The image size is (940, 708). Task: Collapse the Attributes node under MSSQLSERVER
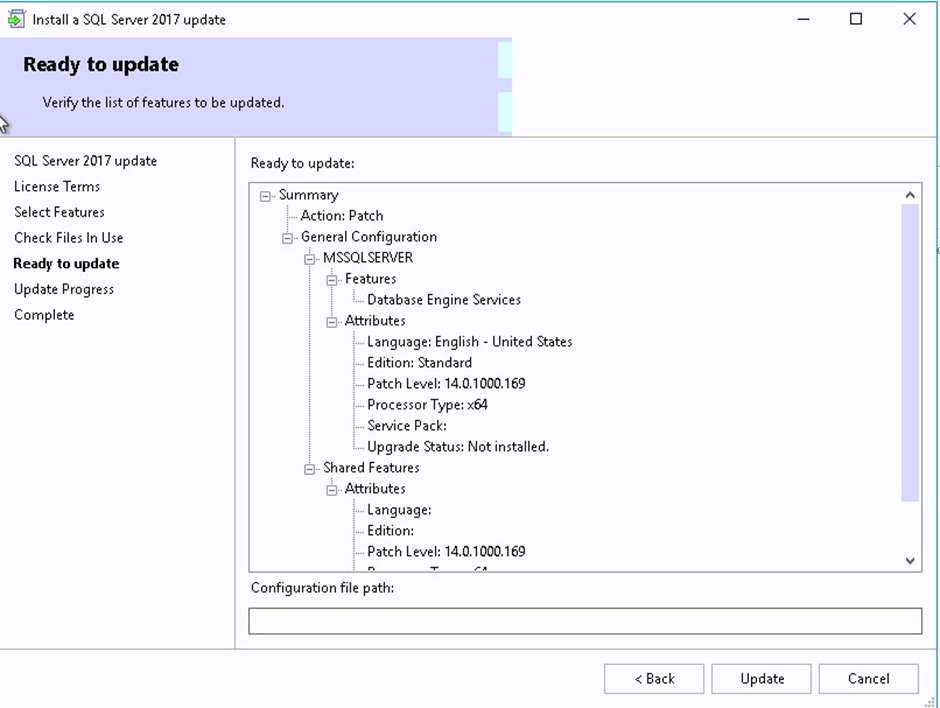332,322
